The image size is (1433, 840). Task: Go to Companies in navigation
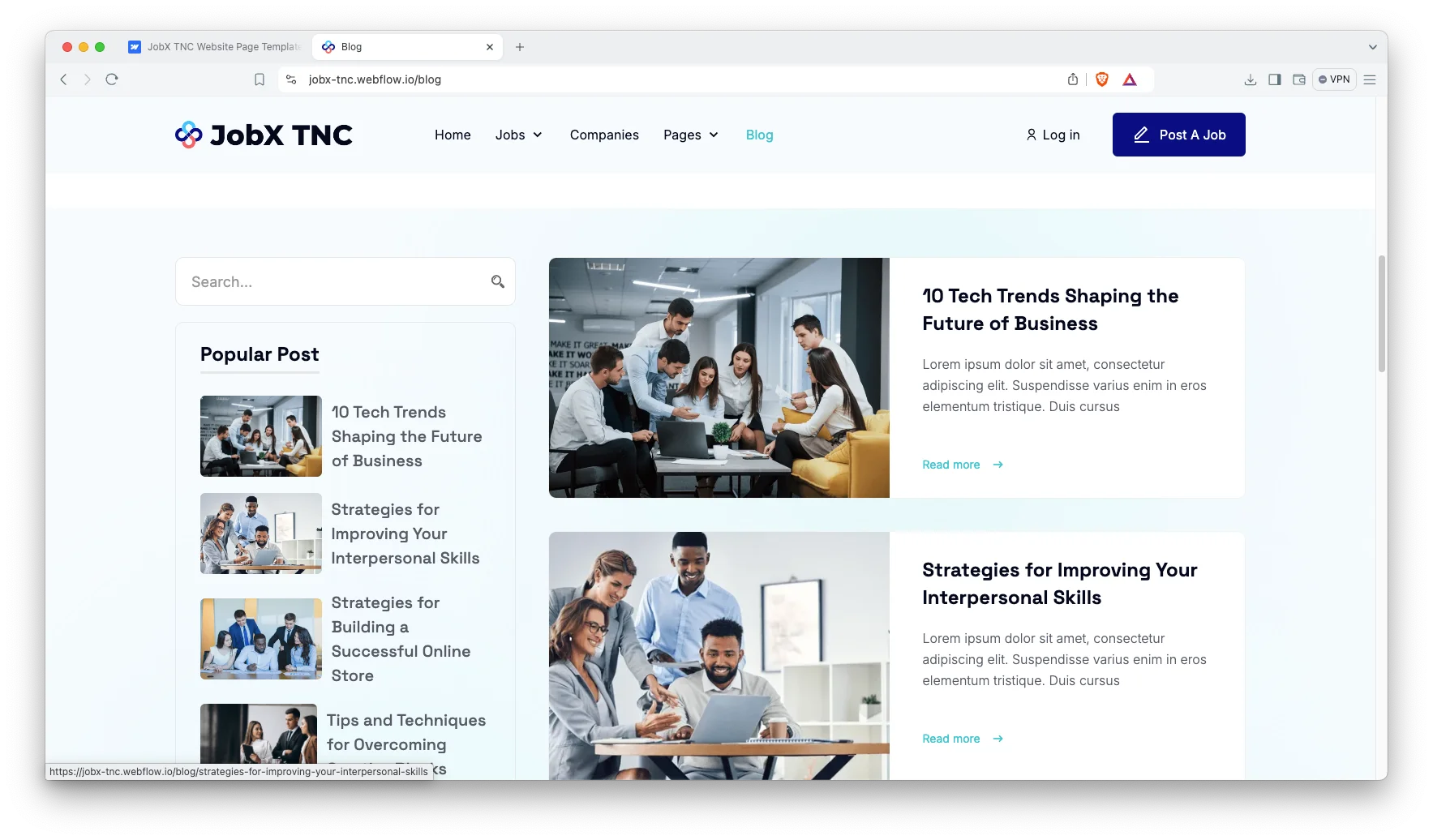tap(604, 135)
